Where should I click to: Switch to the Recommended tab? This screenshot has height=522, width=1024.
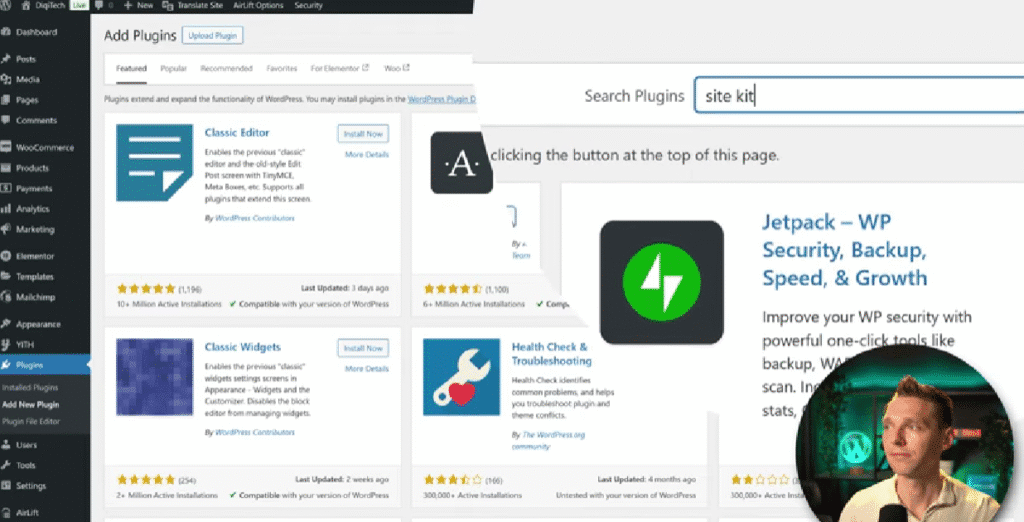coord(227,68)
